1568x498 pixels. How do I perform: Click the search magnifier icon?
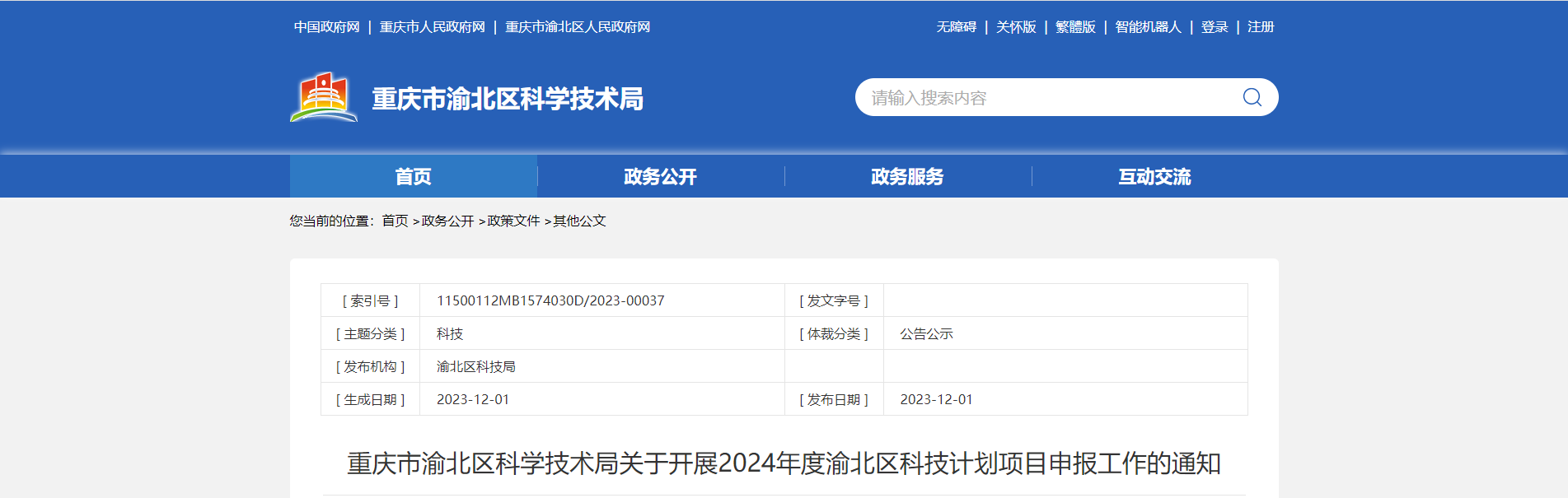[x=1252, y=97]
